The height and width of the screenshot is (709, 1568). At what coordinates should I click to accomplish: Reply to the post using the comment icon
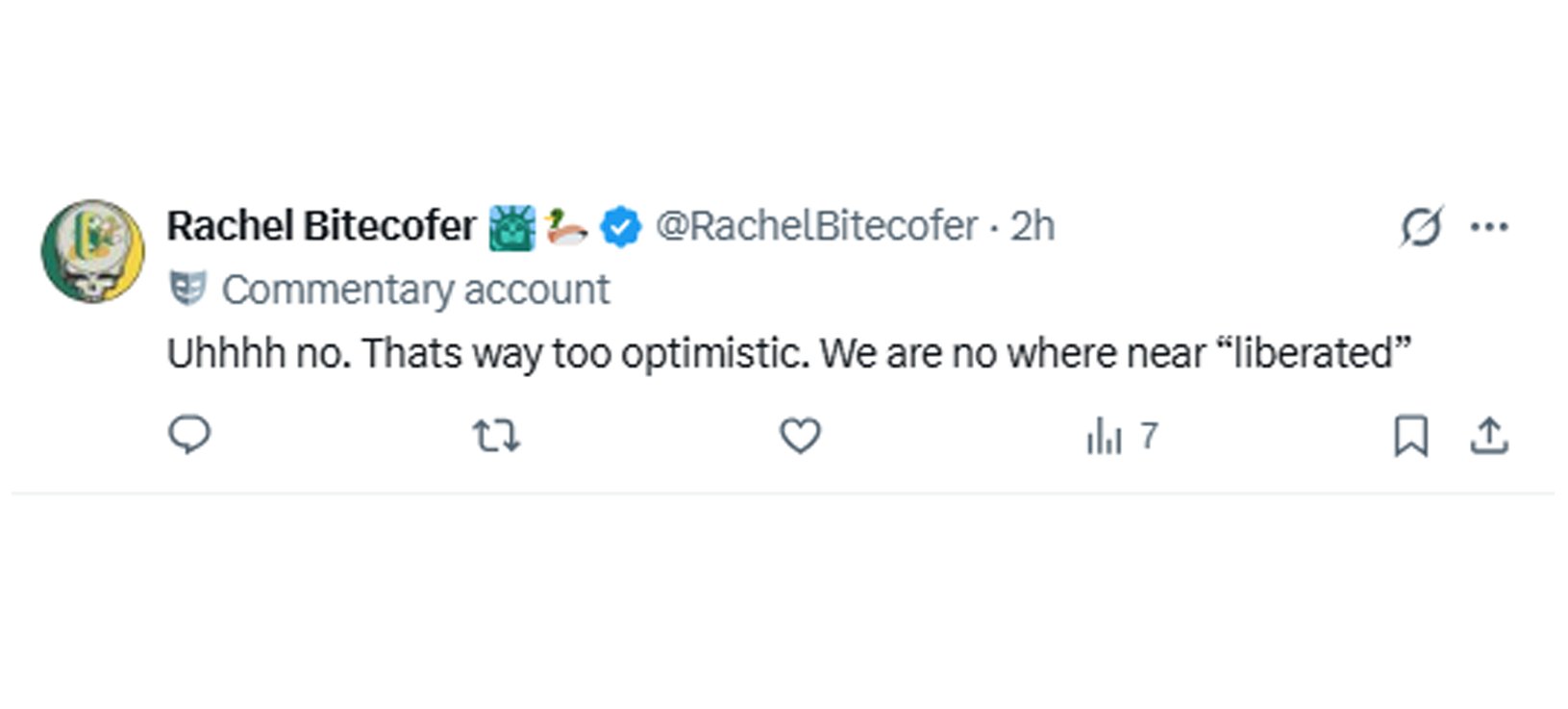189,436
